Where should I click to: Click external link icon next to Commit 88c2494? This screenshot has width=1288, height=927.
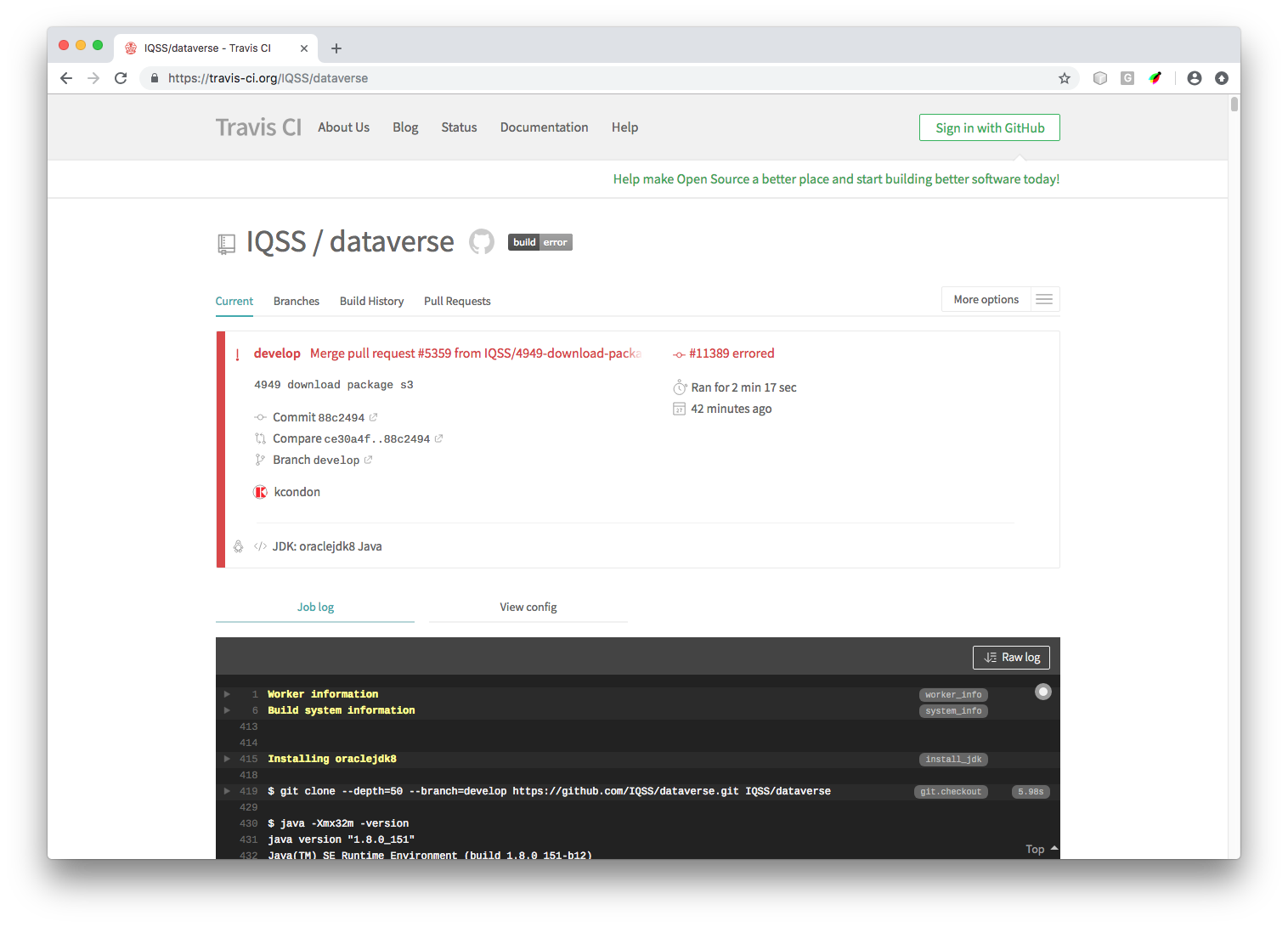click(x=373, y=417)
